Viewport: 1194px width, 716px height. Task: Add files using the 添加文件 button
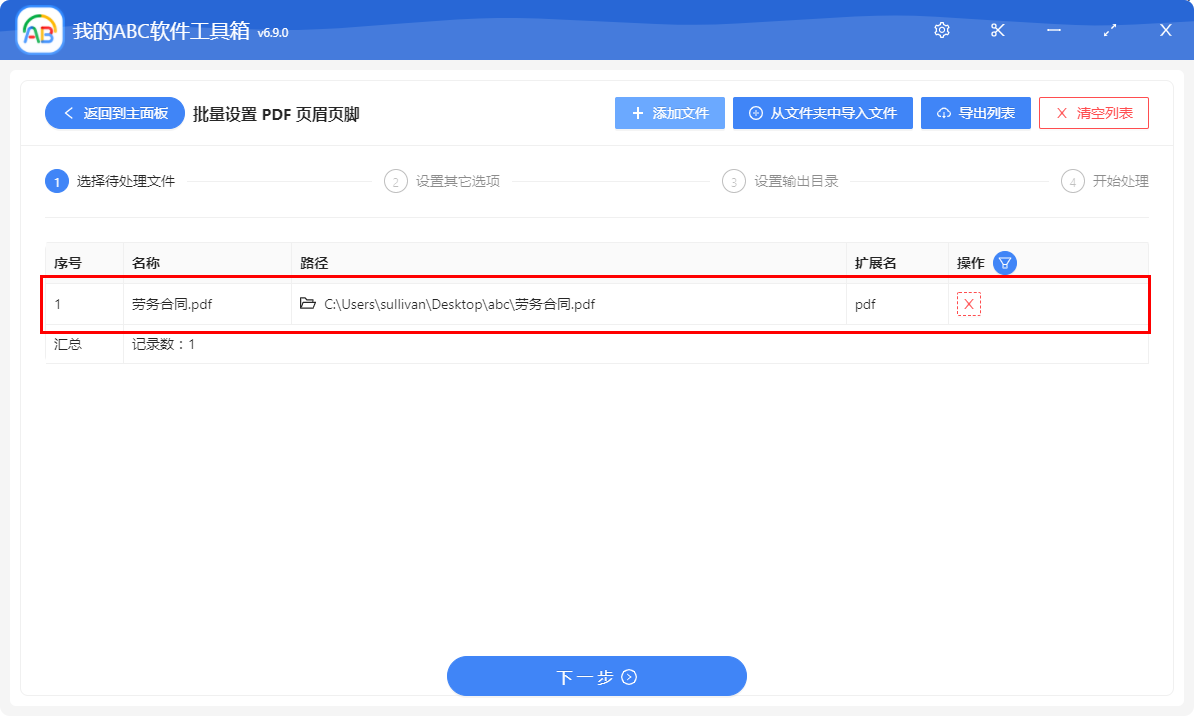669,112
